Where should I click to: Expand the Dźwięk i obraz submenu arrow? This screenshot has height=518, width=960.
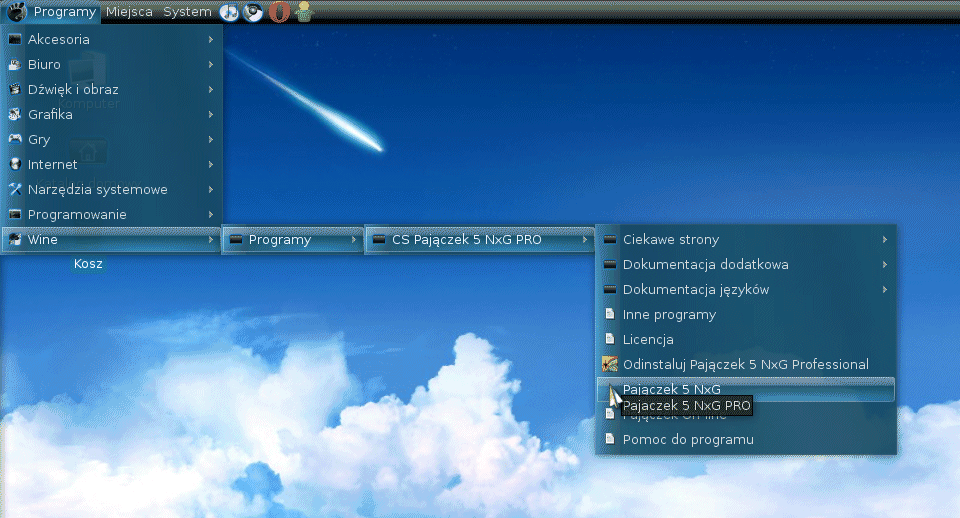point(211,89)
